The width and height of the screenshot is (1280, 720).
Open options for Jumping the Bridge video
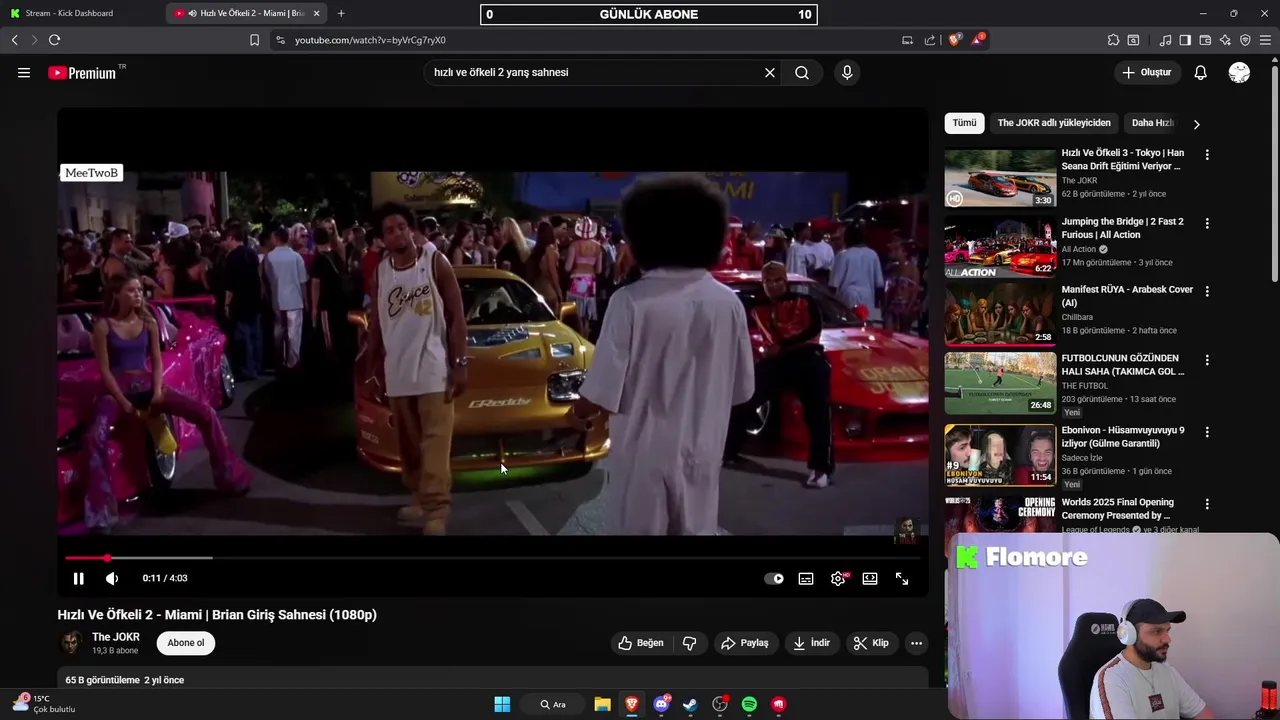1207,223
